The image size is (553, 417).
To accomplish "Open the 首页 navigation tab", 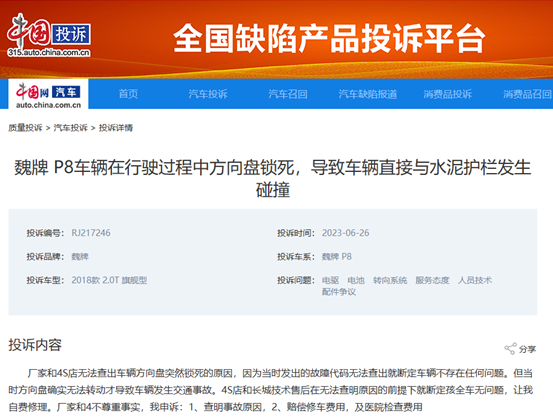I will pyautogui.click(x=128, y=94).
